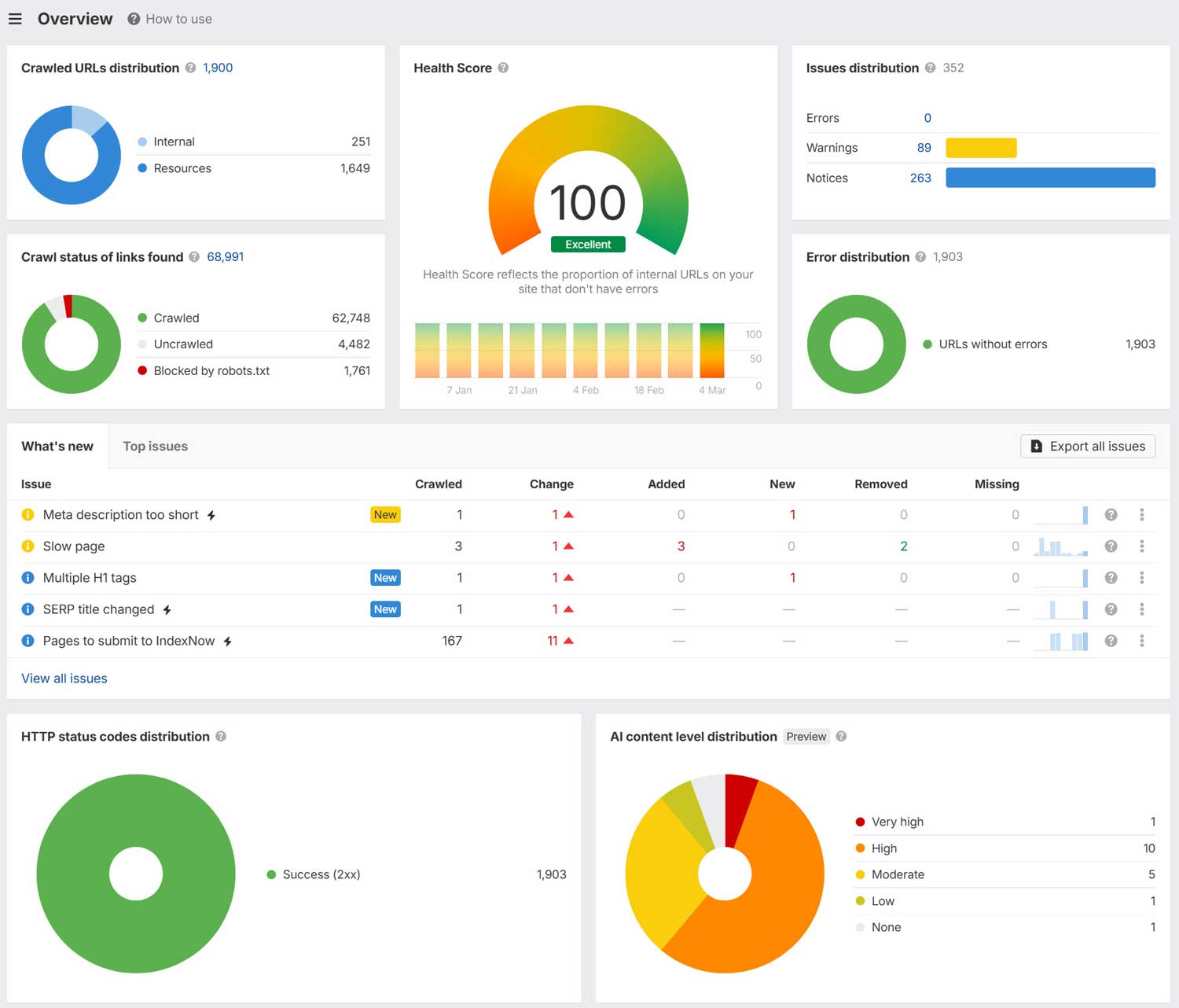This screenshot has height=1008, width=1179.
Task: Click the lightning icon beside Meta description too short
Action: (211, 515)
